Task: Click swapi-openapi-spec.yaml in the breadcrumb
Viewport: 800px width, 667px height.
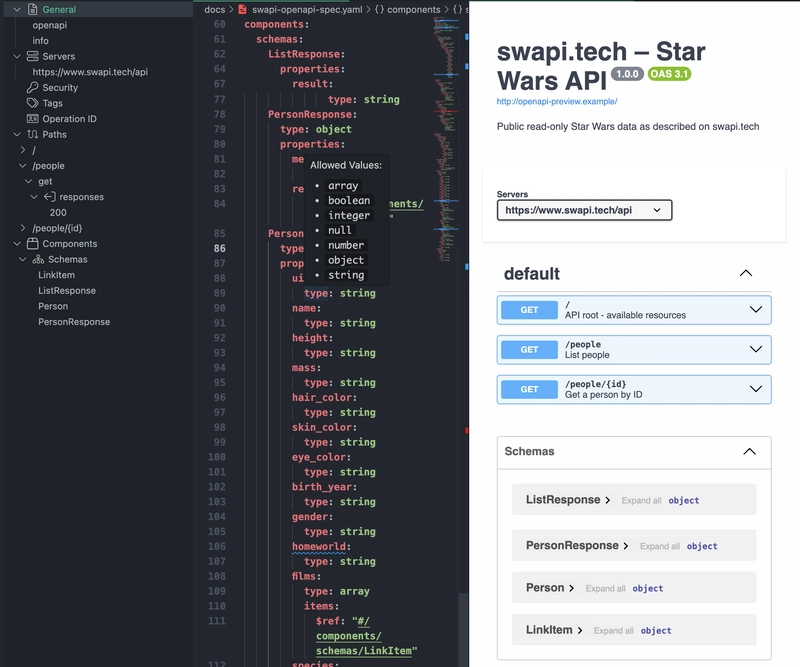Action: point(307,9)
